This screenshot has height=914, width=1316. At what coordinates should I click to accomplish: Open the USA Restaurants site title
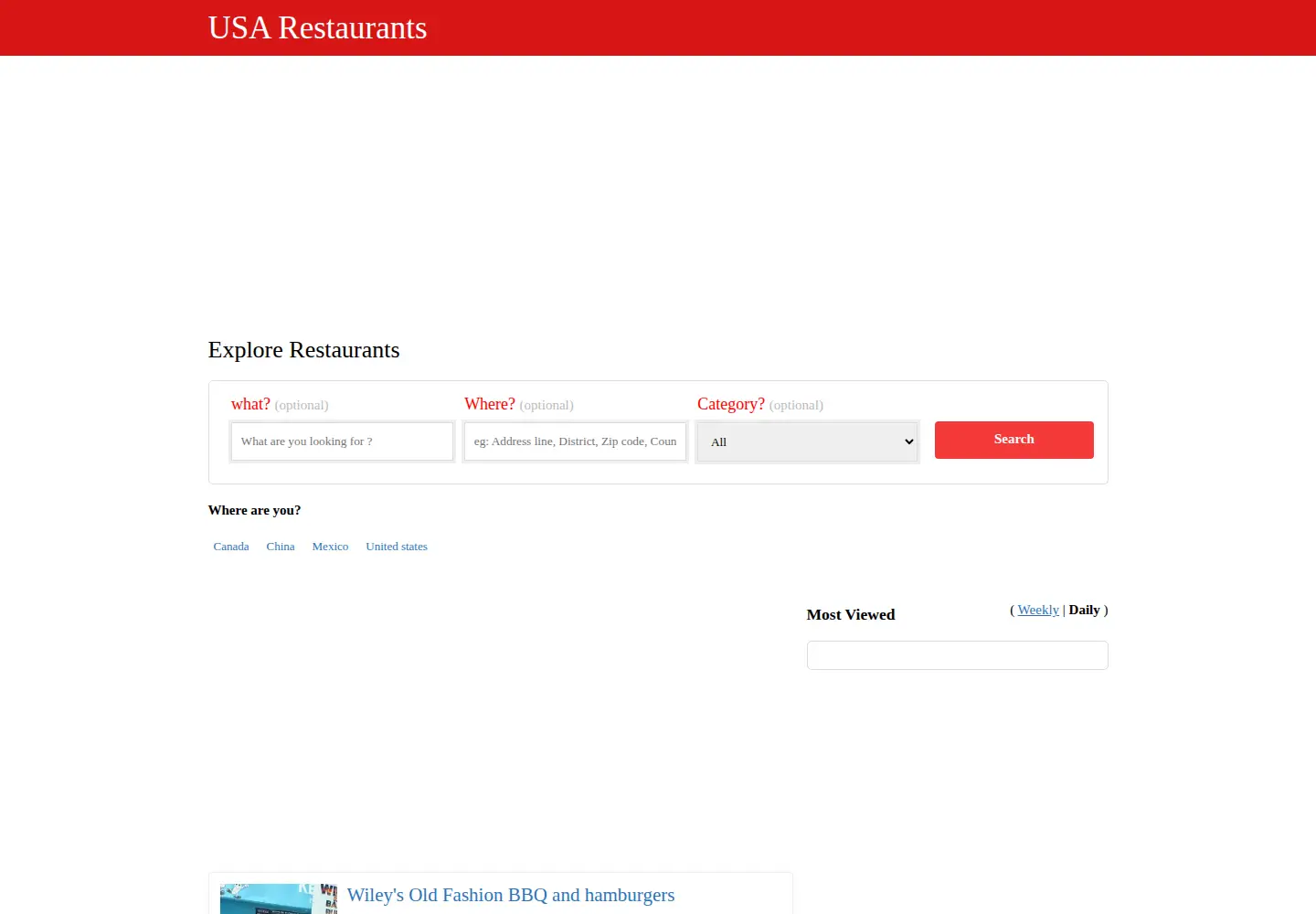[x=317, y=27]
